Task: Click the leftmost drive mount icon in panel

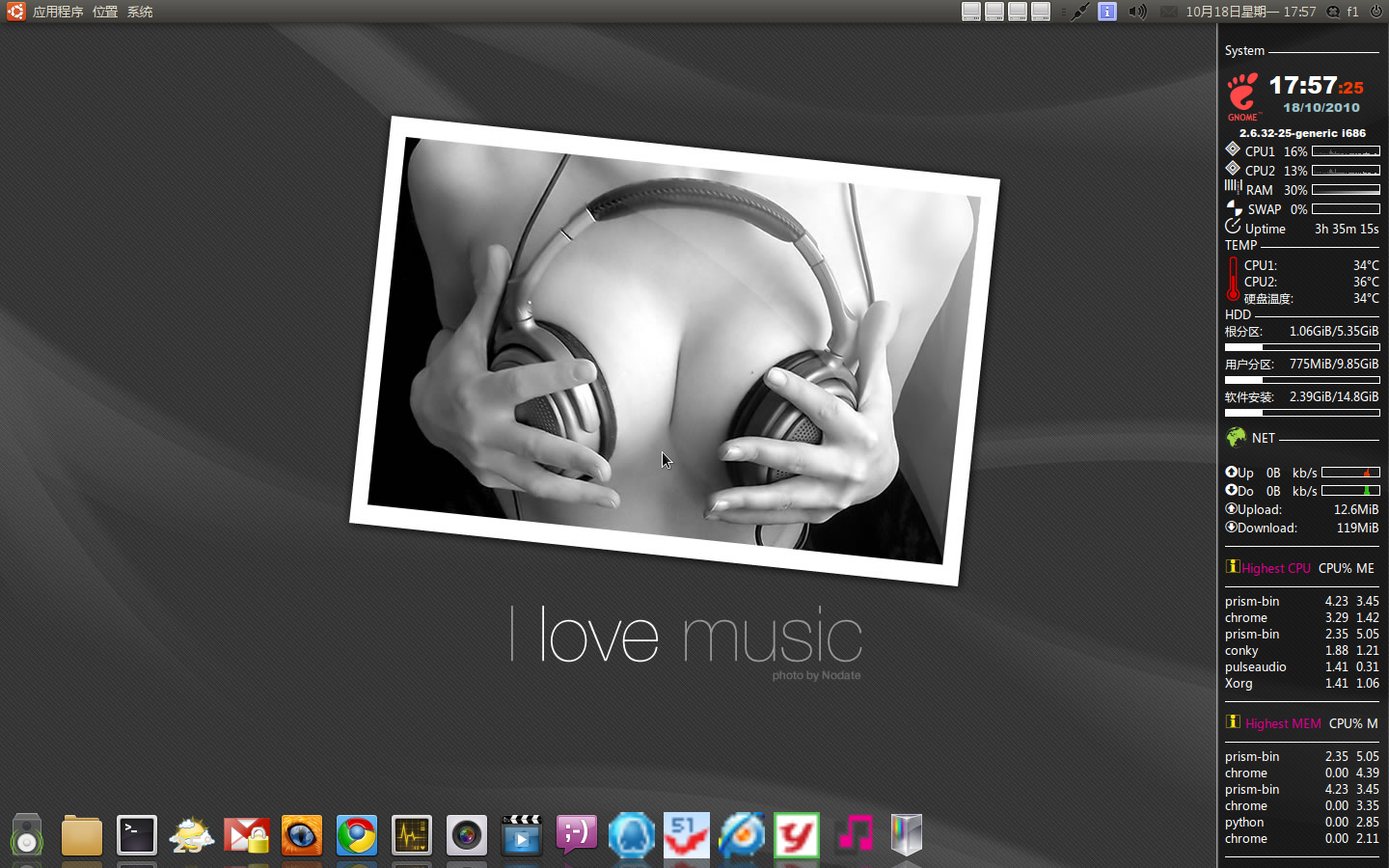Action: 971,12
